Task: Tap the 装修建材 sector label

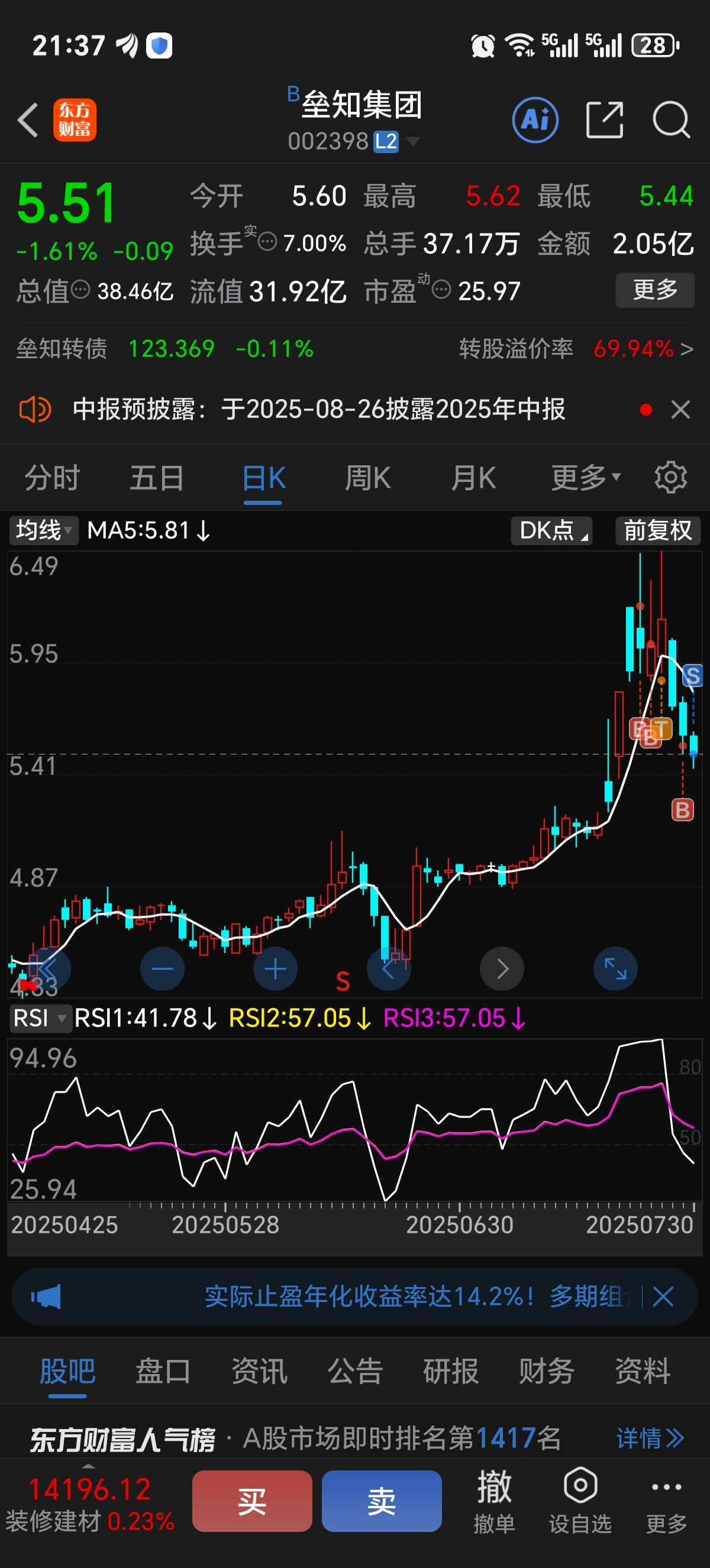Action: point(53,1521)
